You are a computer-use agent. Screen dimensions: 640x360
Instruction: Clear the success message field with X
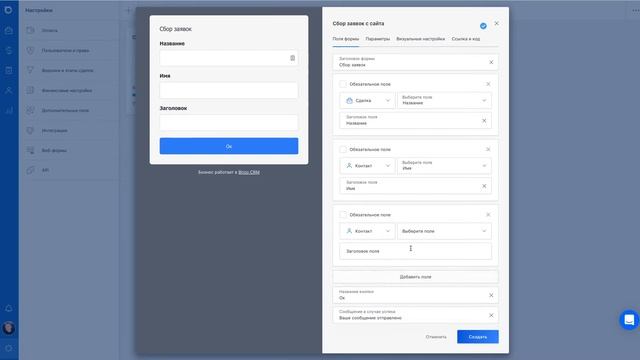491,315
